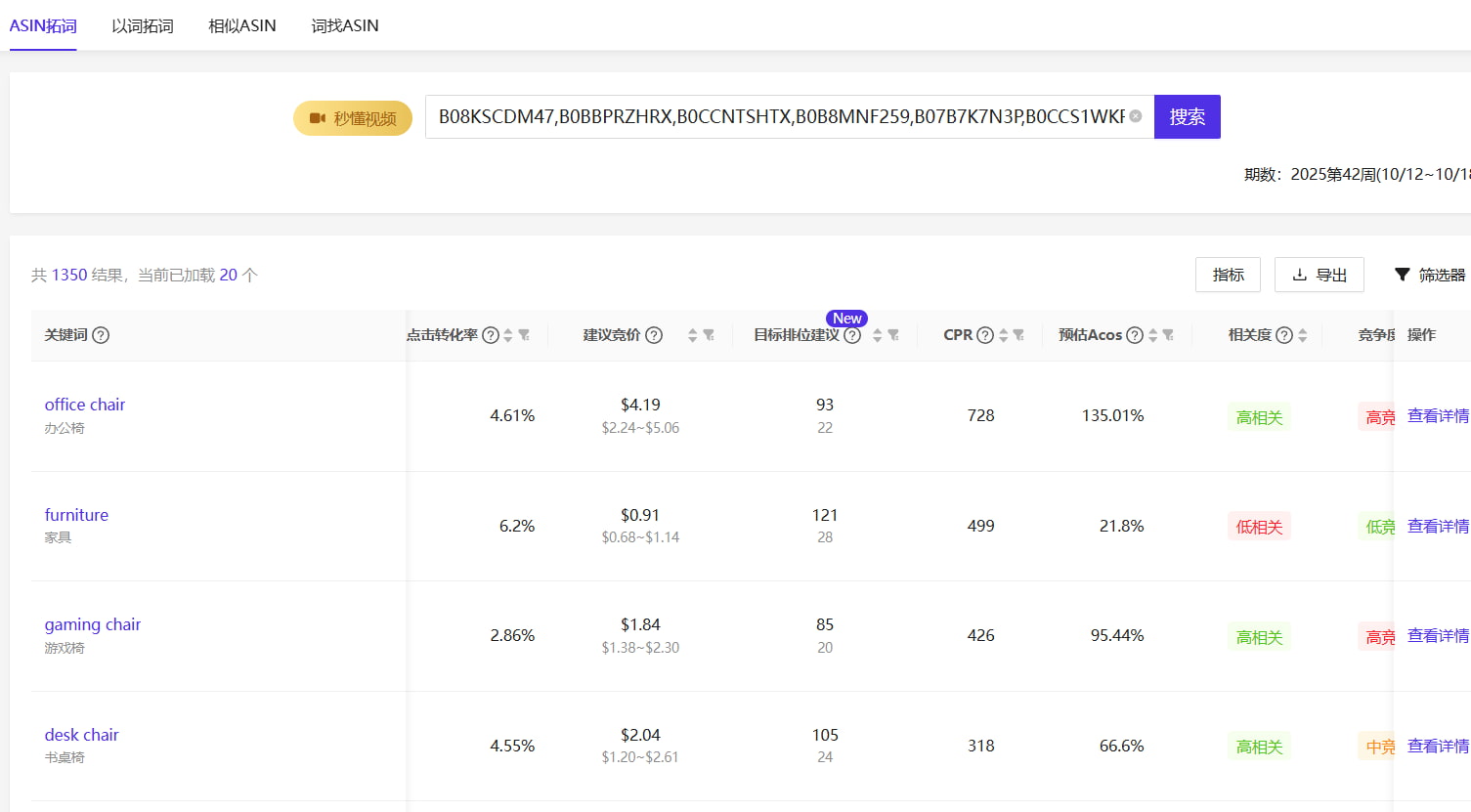Click help icon next to 建议竞价
This screenshot has width=1471, height=812.
click(654, 335)
